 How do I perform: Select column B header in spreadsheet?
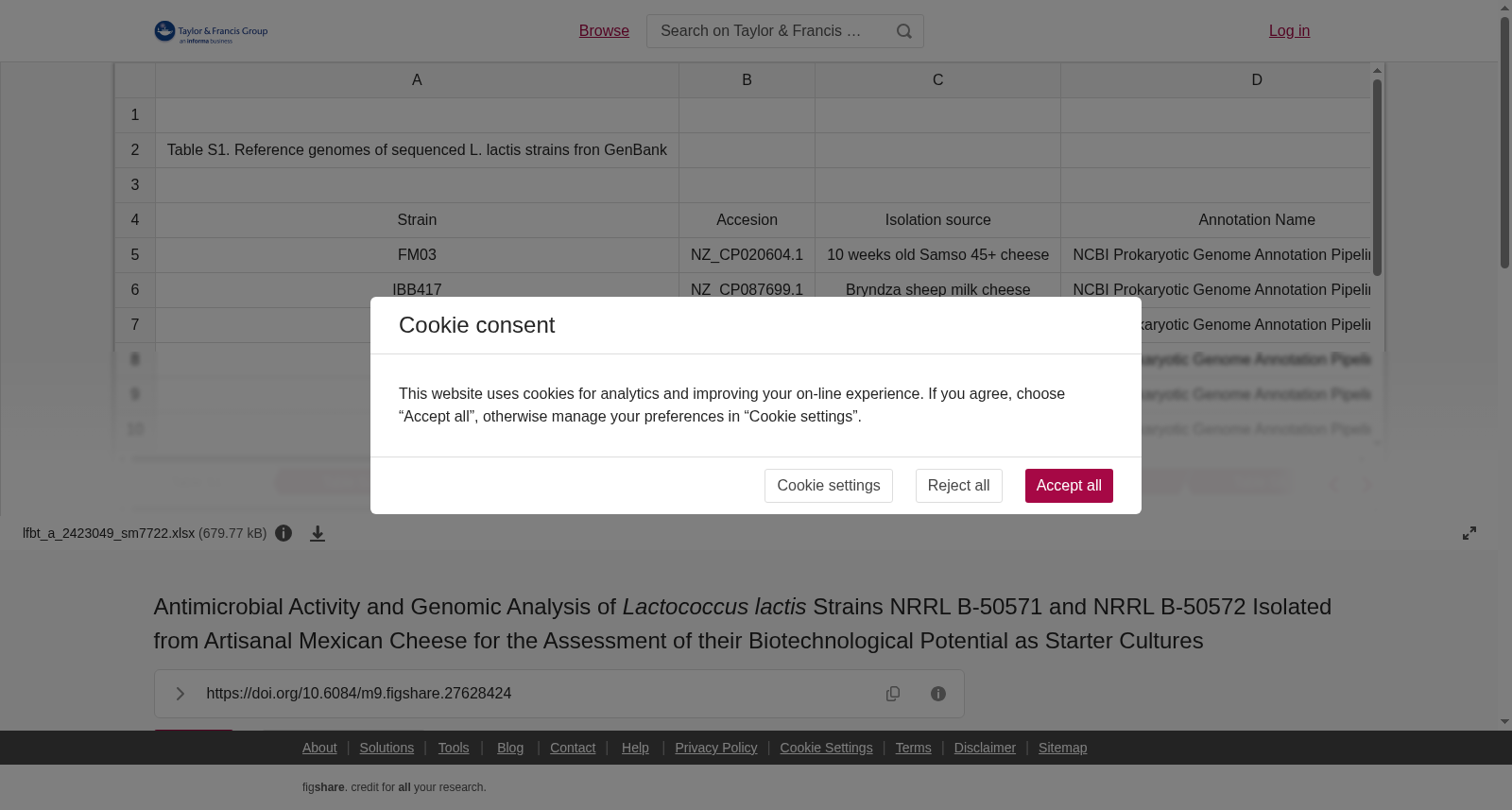747,80
